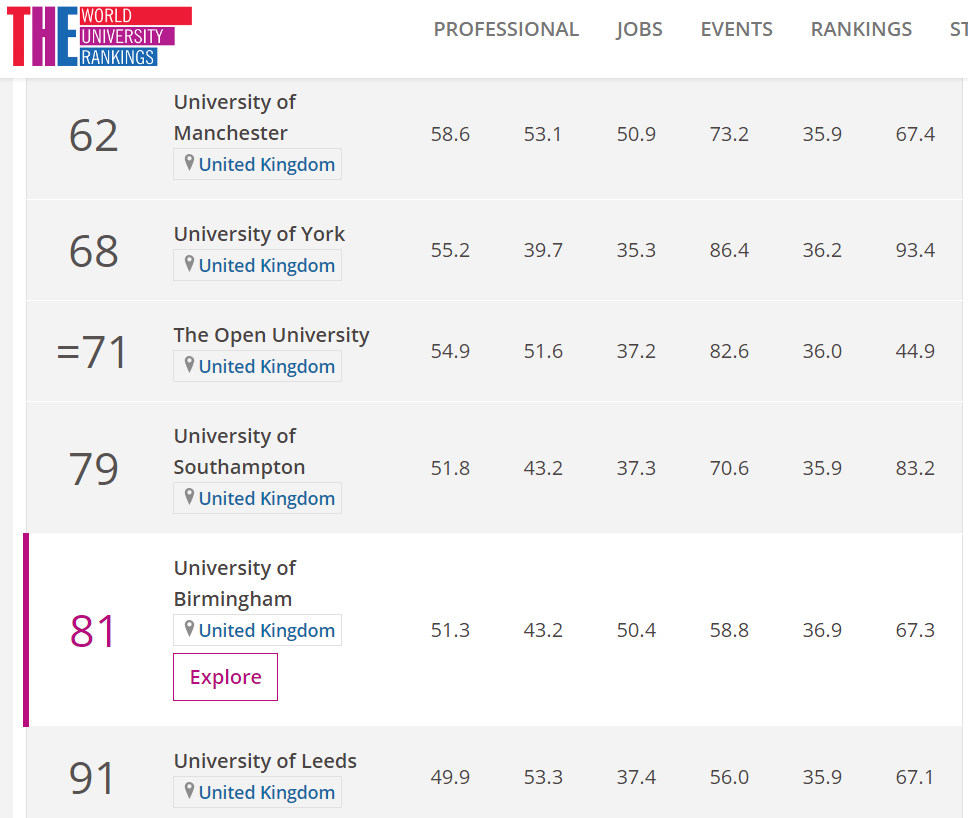Open the University of York page
Image resolution: width=968 pixels, height=818 pixels.
(x=259, y=234)
